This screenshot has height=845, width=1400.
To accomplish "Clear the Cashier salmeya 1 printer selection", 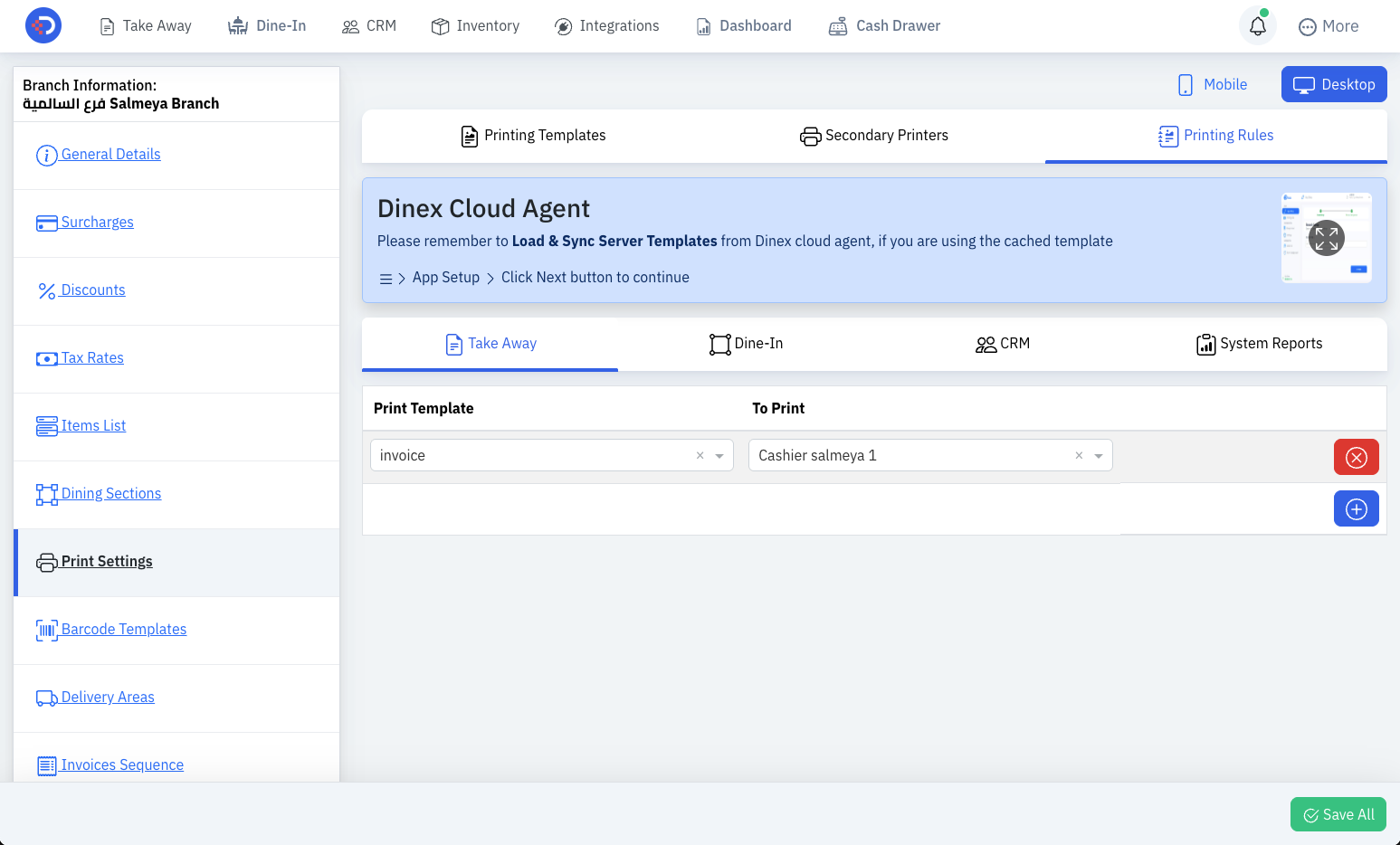I will (1079, 456).
